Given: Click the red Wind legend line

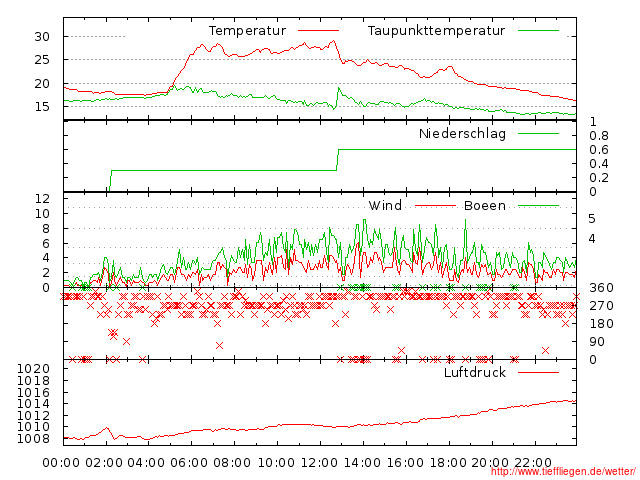Looking at the screenshot, I should tap(435, 206).
